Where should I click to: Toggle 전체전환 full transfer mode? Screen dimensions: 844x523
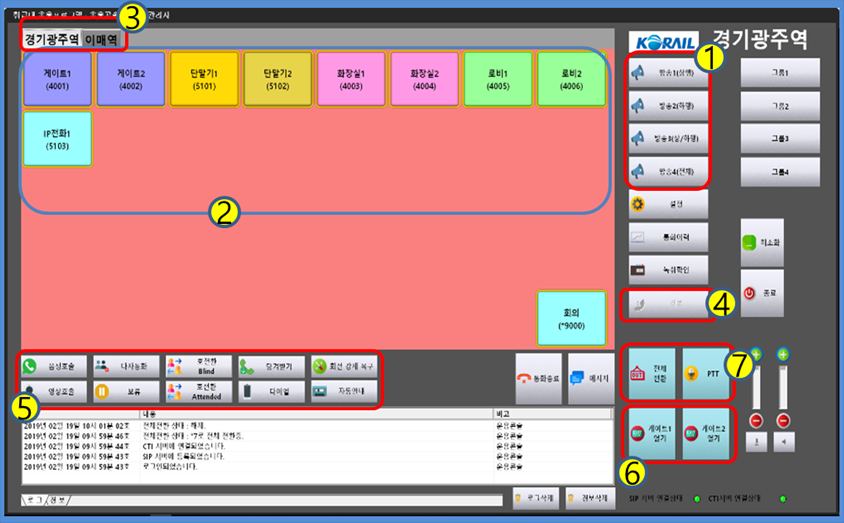pyautogui.click(x=650, y=373)
